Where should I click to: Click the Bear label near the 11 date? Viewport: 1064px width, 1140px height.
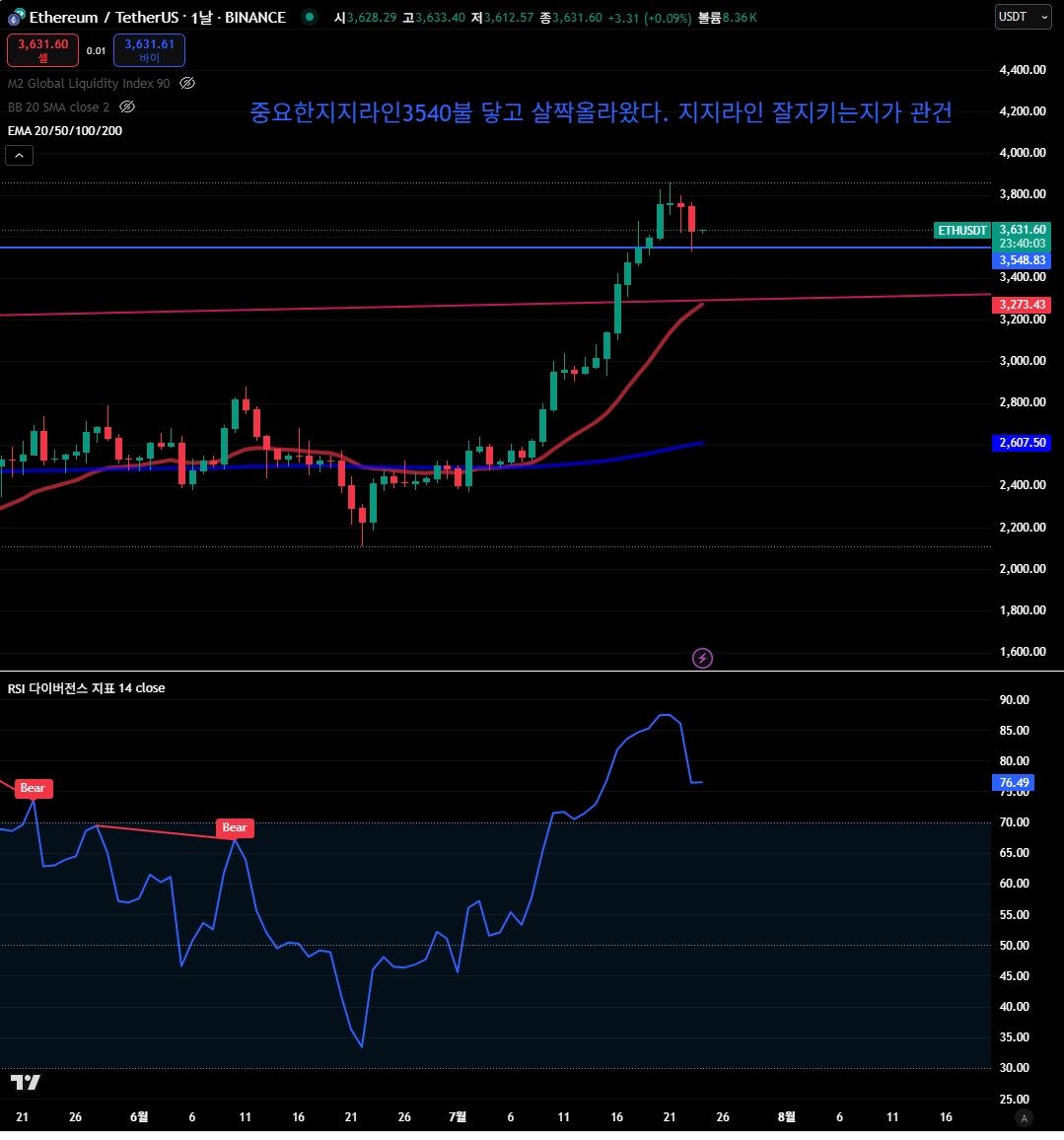[234, 827]
